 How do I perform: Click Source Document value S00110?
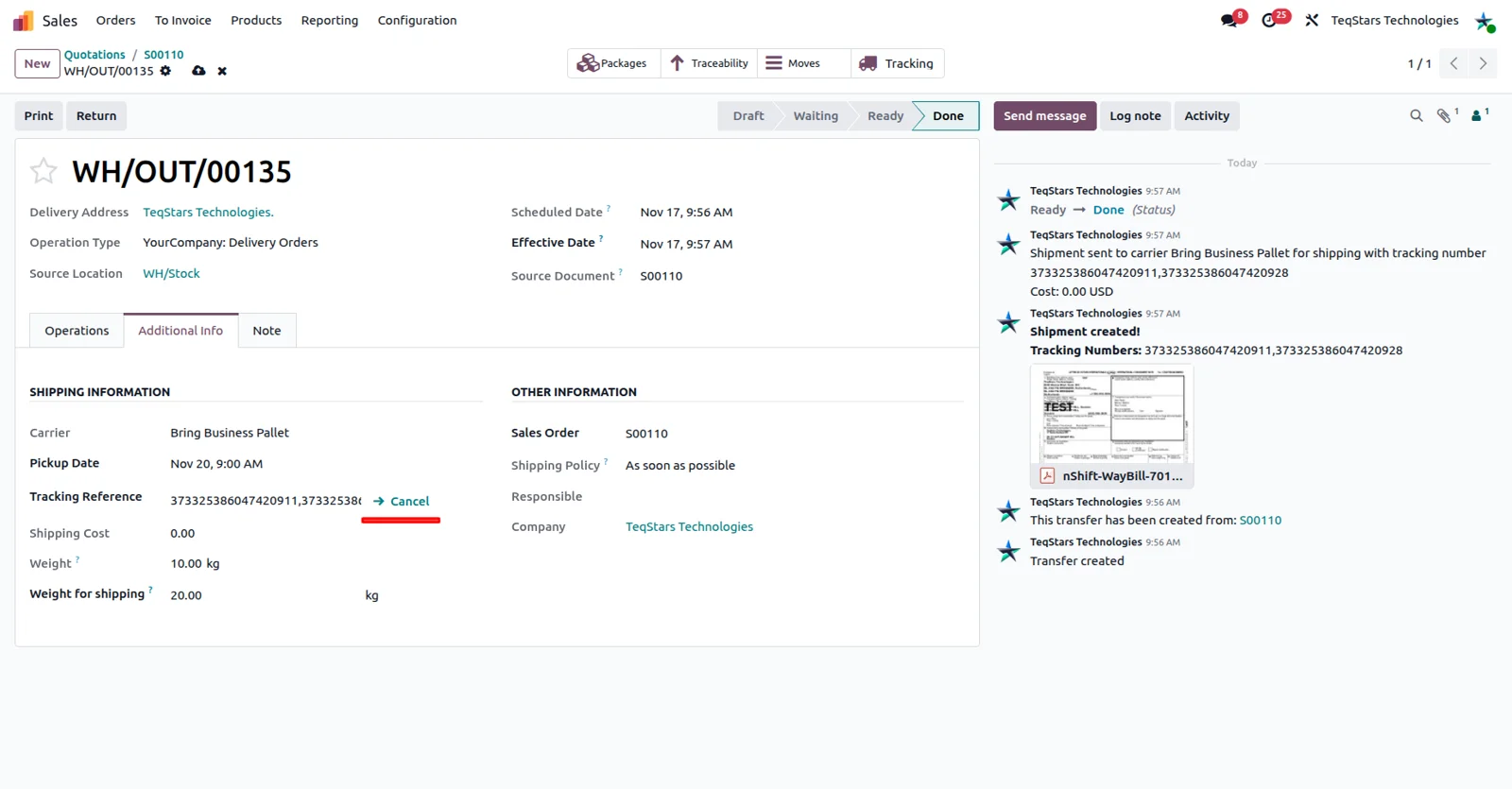tap(661, 276)
